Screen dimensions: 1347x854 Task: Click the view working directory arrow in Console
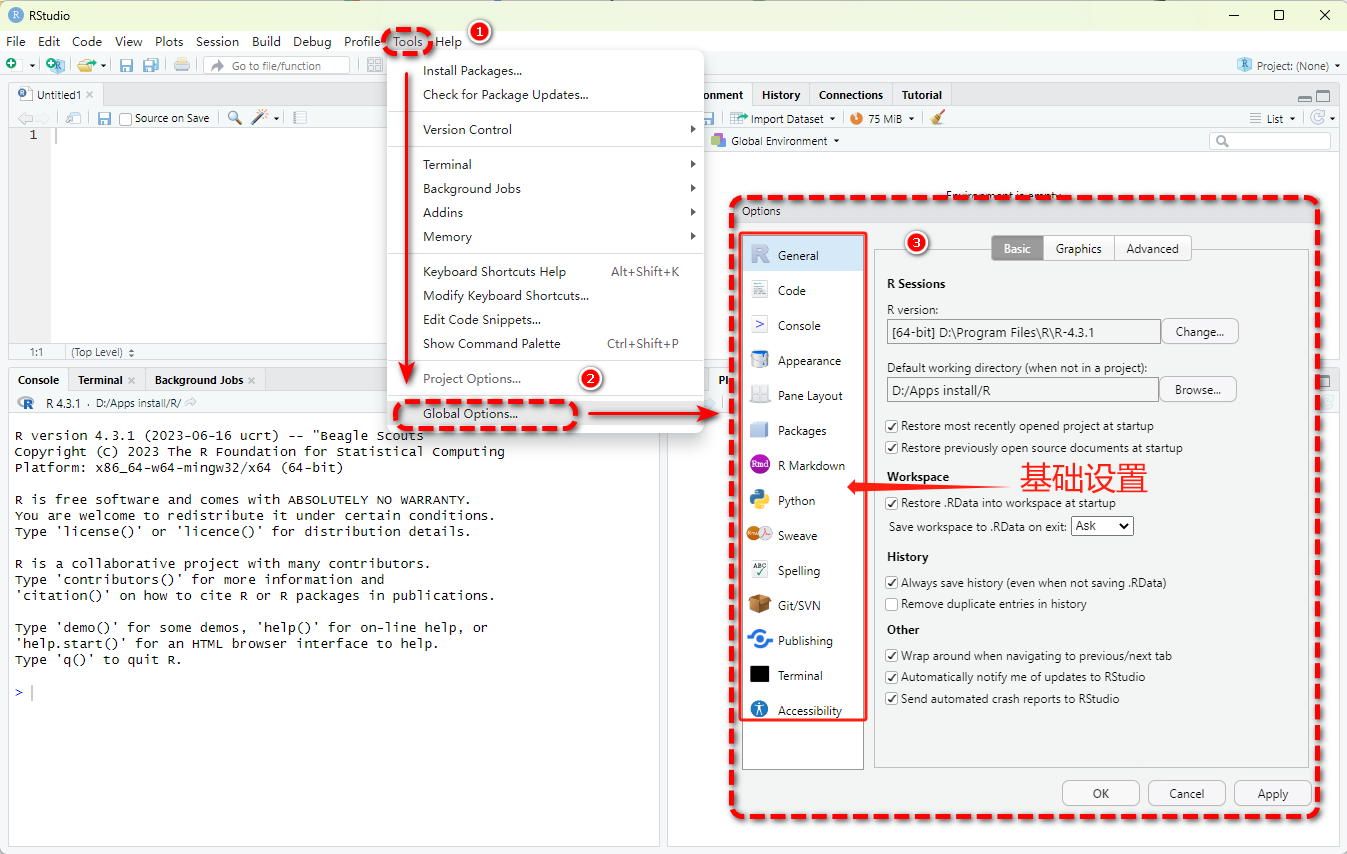coord(191,403)
